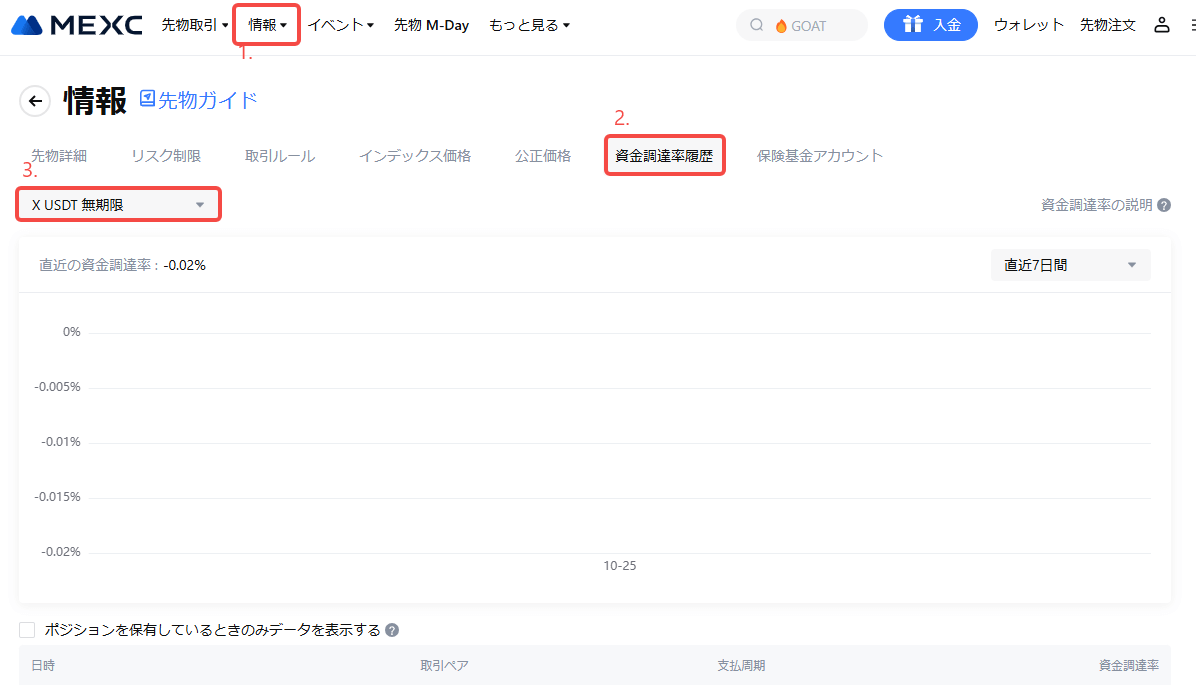1196x690 pixels.
Task: Click the help icon beside 資金調達率の説明
Action: (x=1164, y=205)
